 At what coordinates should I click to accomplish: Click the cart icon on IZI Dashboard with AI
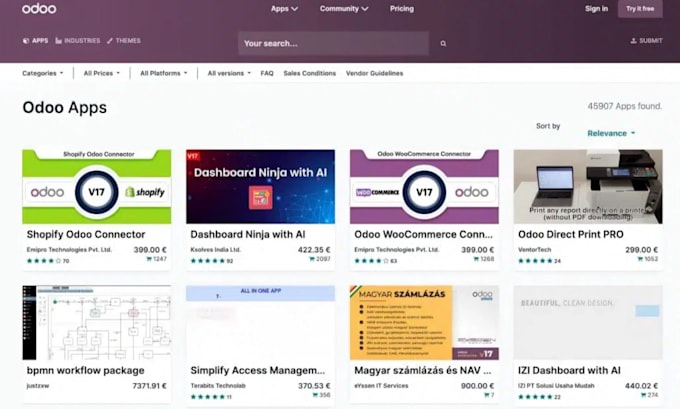[x=644, y=395]
